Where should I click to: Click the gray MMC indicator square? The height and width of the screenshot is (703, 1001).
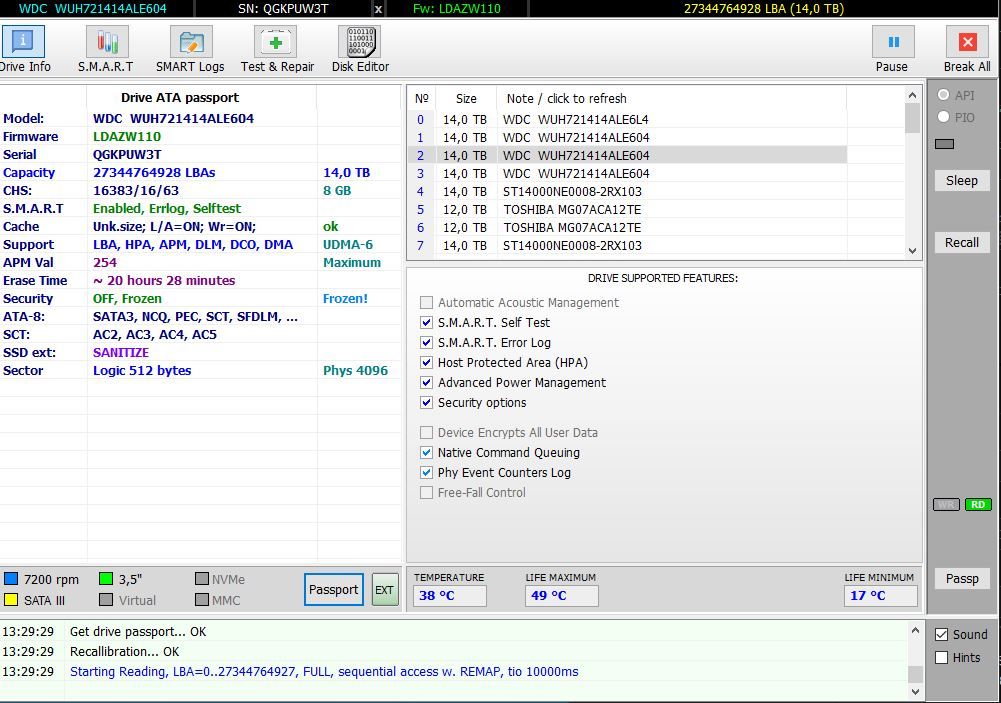[x=202, y=600]
